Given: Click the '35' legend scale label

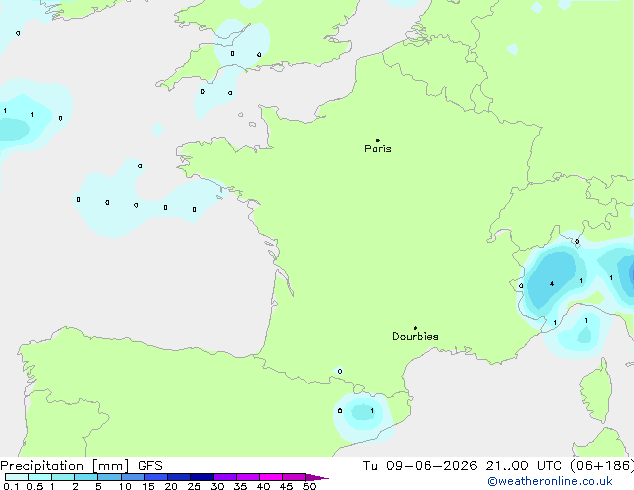Looking at the screenshot, I should tap(240, 486).
